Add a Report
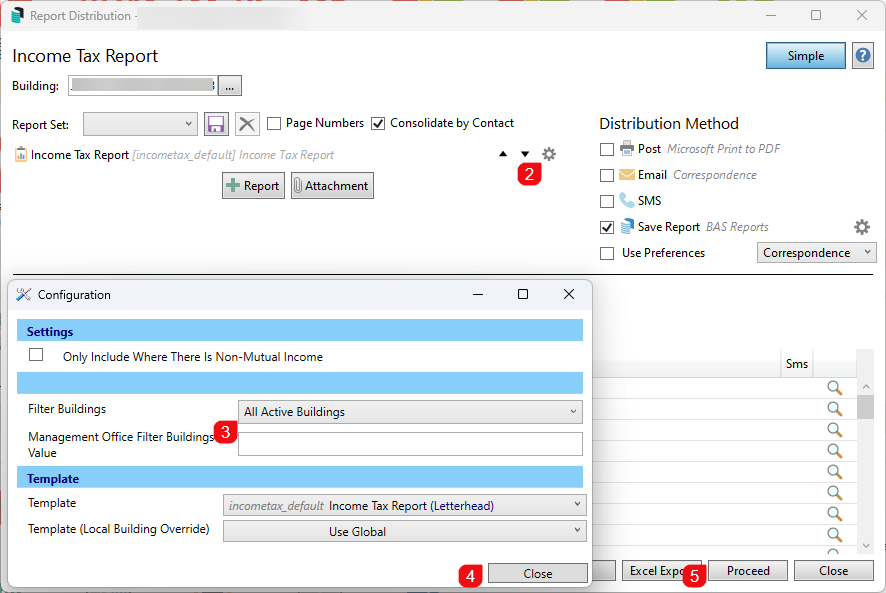Viewport: 886px width, 593px height. point(253,185)
